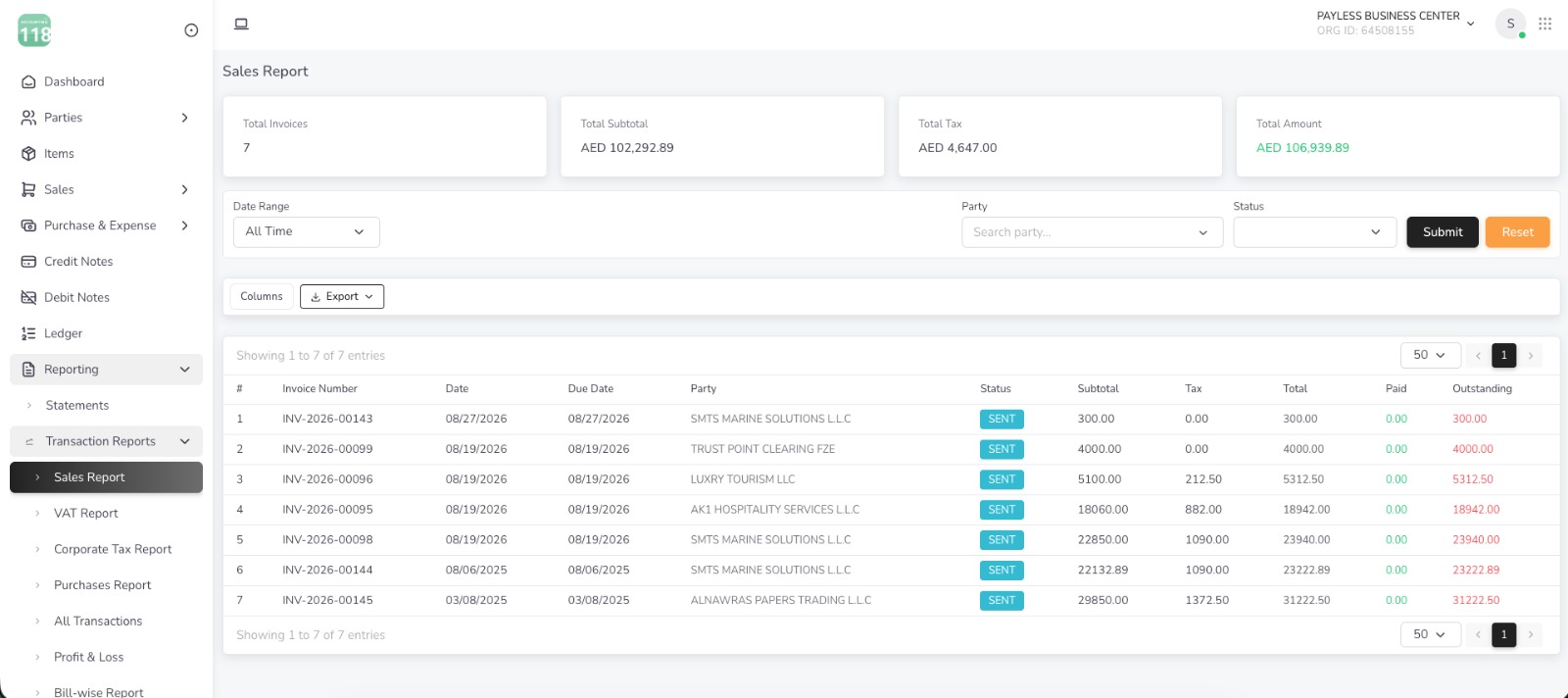The height and width of the screenshot is (698, 1568).
Task: Open Profit & Loss menu item
Action: [x=106, y=658]
